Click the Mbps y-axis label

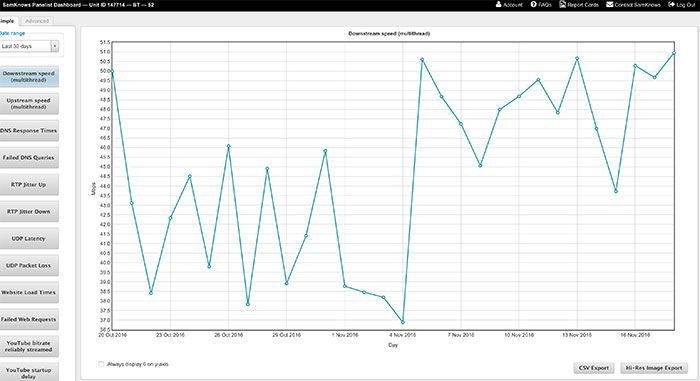click(93, 188)
